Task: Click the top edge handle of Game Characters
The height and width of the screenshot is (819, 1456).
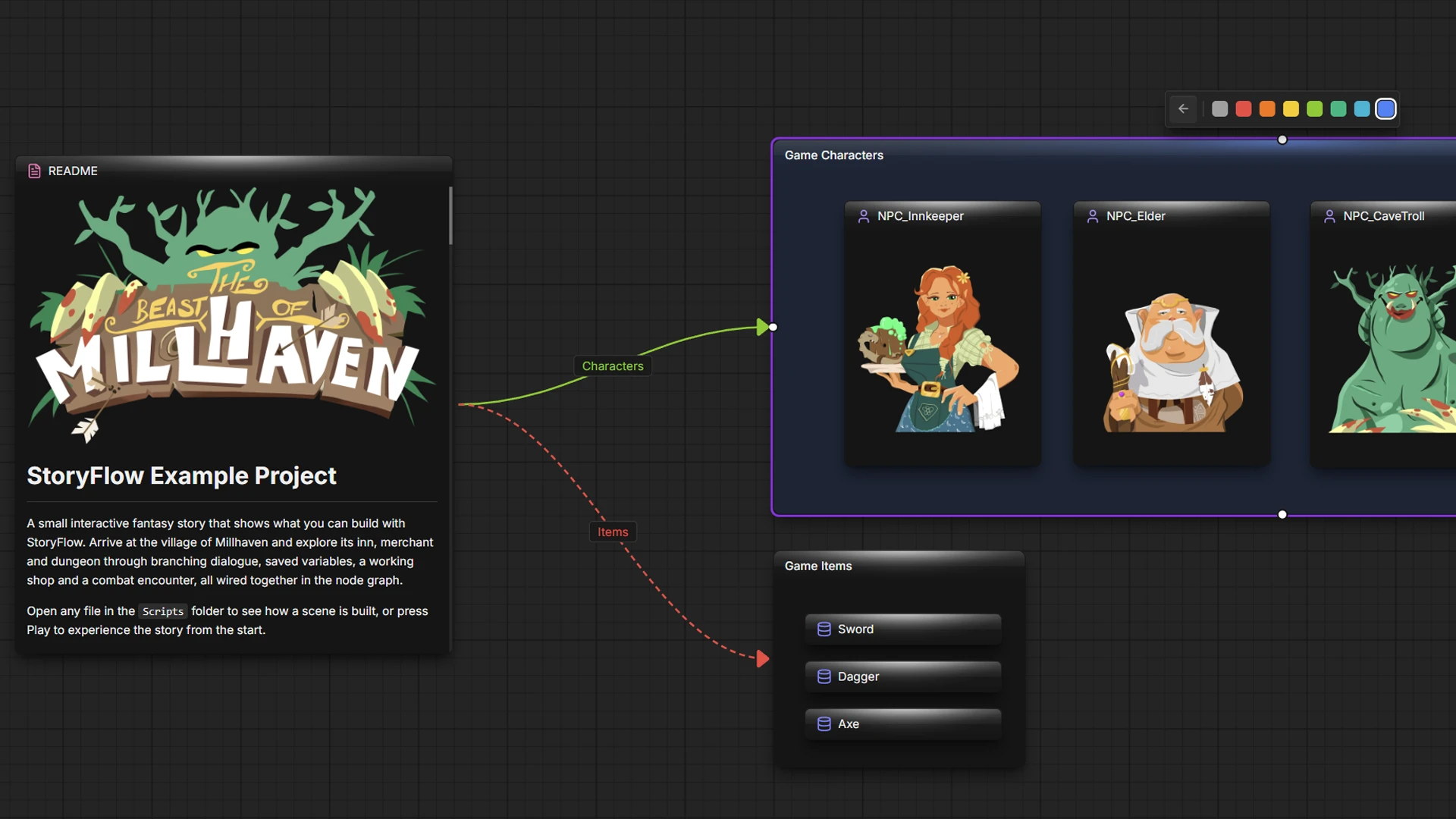Action: pos(1282,140)
